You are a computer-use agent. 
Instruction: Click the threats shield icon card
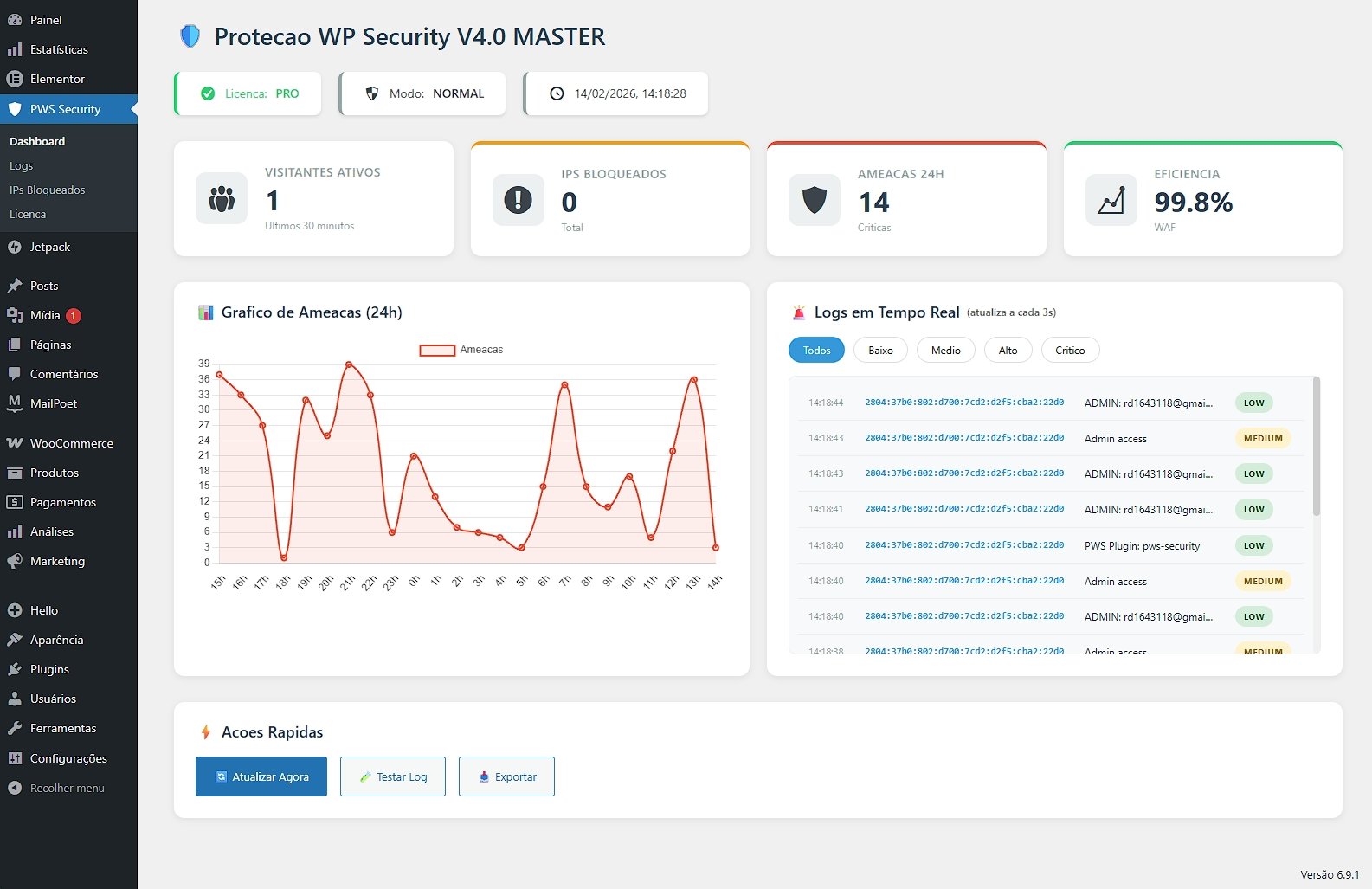[814, 200]
